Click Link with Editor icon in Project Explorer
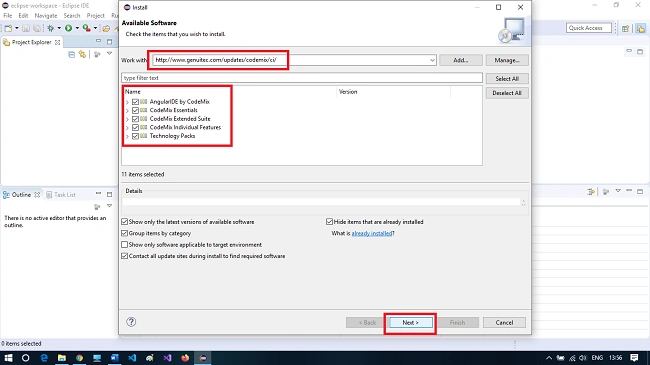The image size is (650, 365). tap(82, 54)
